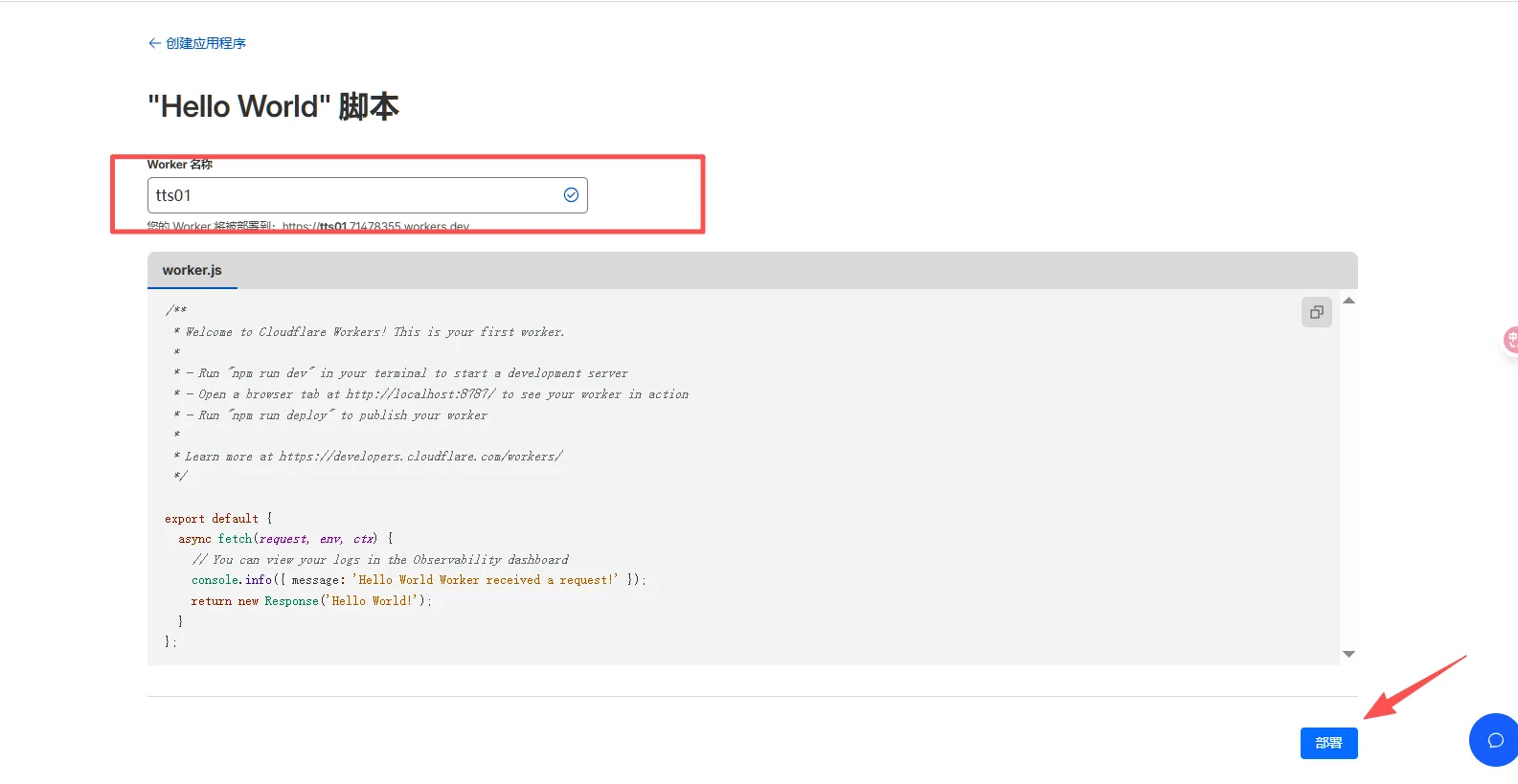
Task: Click the developers.cloudflare.com URL in comment
Action: click(x=420, y=457)
